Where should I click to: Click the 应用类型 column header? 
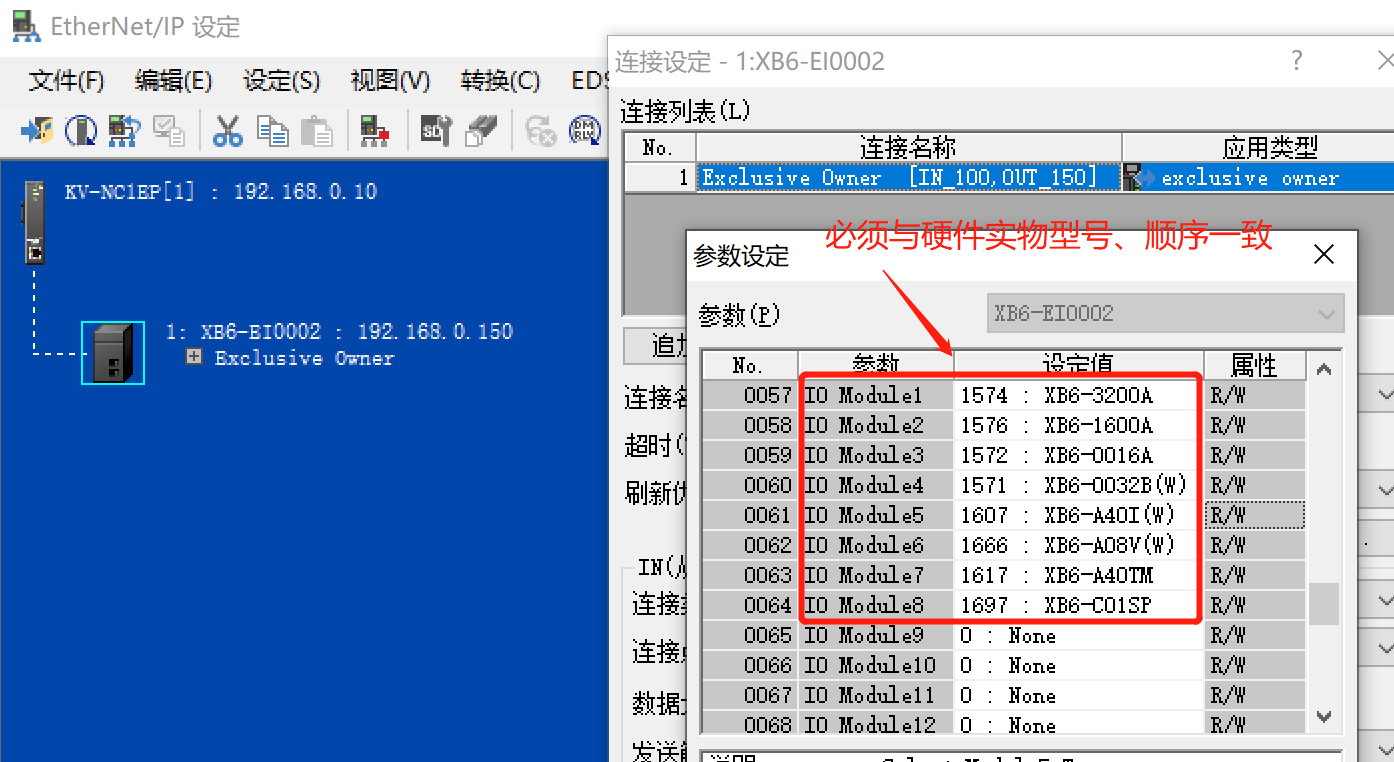1269,148
